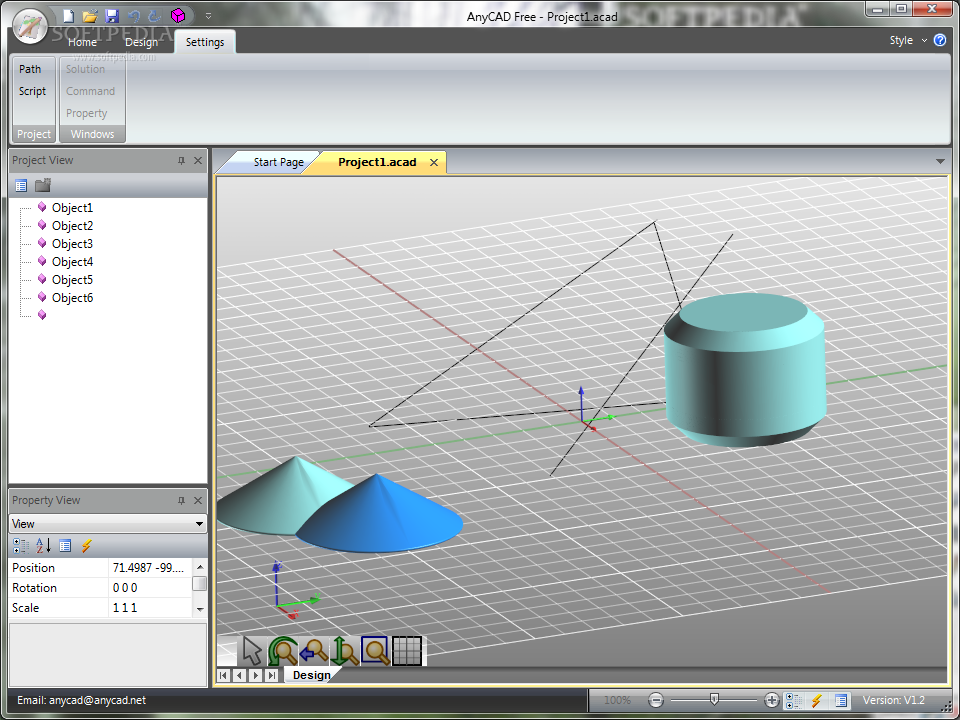This screenshot has width=960, height=720.
Task: Open the AnyCAD application orb menu
Action: (x=29, y=27)
